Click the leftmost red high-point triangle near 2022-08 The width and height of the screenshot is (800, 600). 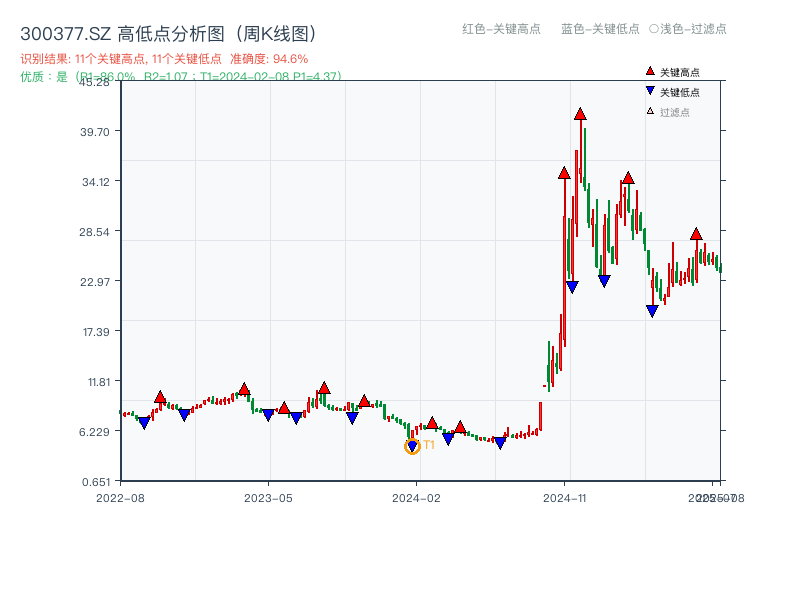click(x=158, y=396)
